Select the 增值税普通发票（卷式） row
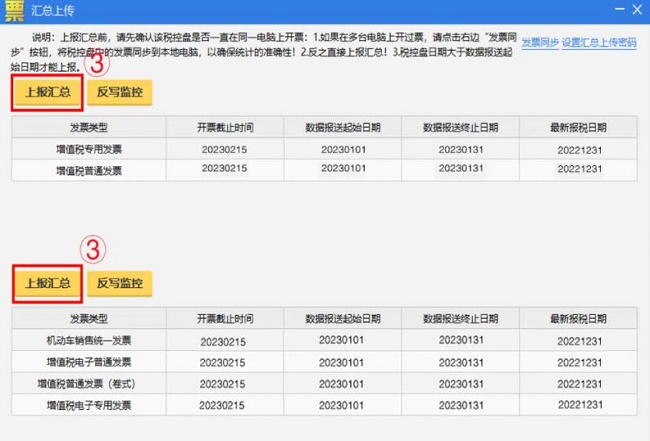The height and width of the screenshot is (441, 650). point(89,383)
